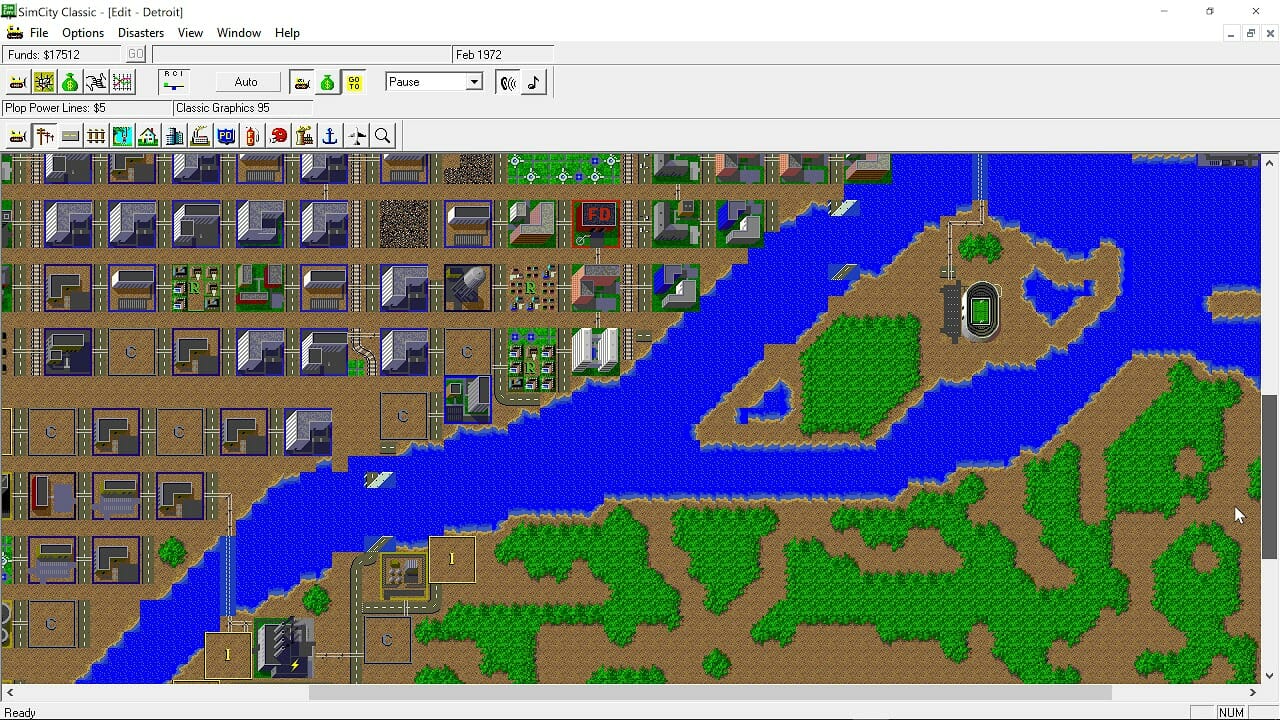The image size is (1280, 720).
Task: Click the magnifying glass query tool
Action: click(x=382, y=136)
